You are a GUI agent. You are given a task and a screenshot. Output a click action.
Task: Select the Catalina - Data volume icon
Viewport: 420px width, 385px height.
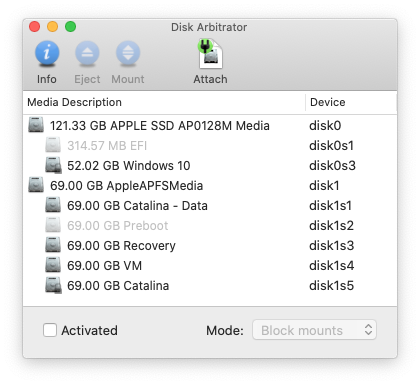53,205
